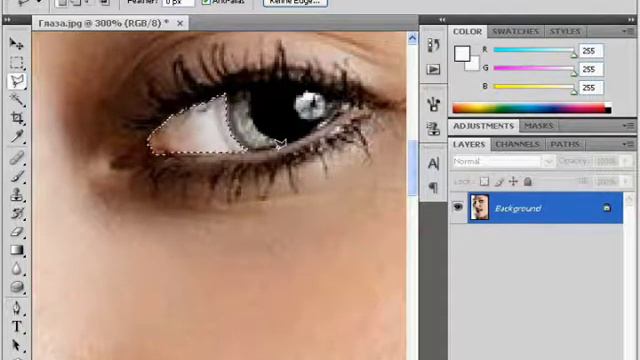Switch to the Swatches tab
Screen dimensions: 640x360
[516, 31]
